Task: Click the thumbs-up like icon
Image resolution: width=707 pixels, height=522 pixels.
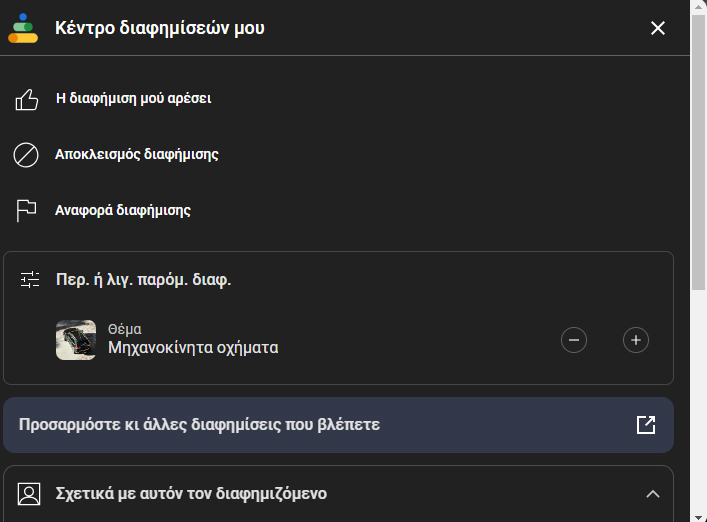Action: pos(27,99)
